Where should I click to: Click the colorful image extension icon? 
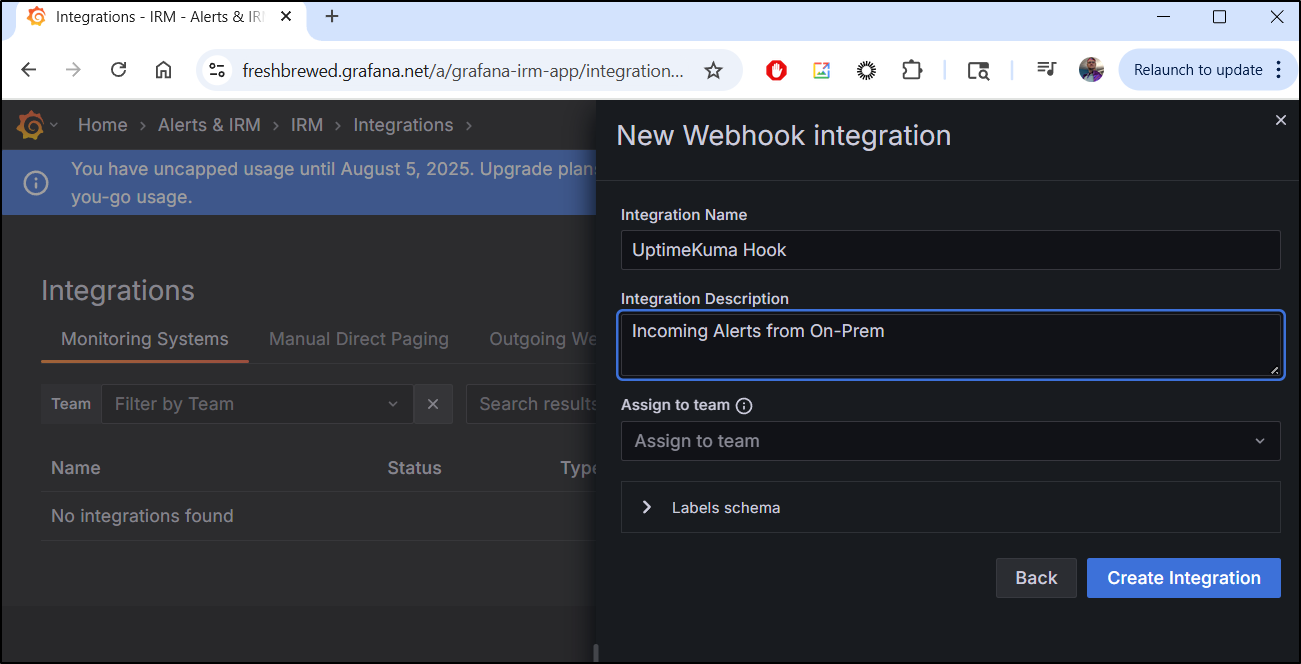(821, 70)
